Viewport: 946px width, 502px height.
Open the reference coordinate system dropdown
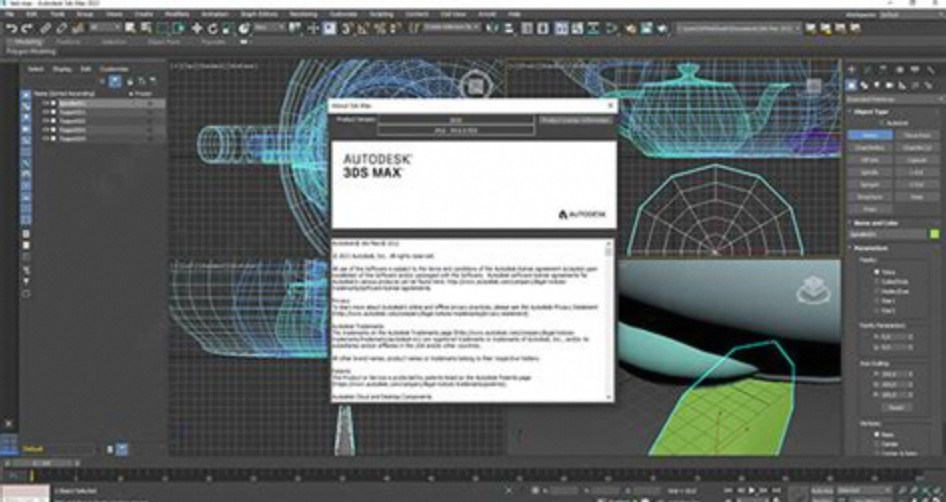click(x=269, y=28)
